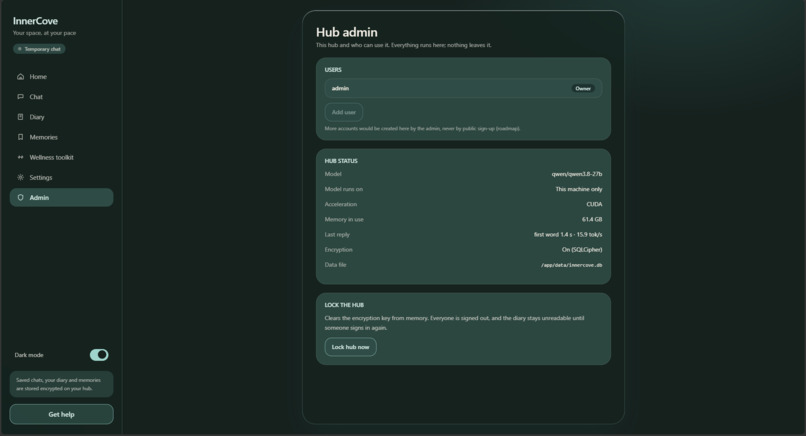806x436 pixels.
Task: Click the hub subtitle under Hub admin
Action: coord(404,45)
